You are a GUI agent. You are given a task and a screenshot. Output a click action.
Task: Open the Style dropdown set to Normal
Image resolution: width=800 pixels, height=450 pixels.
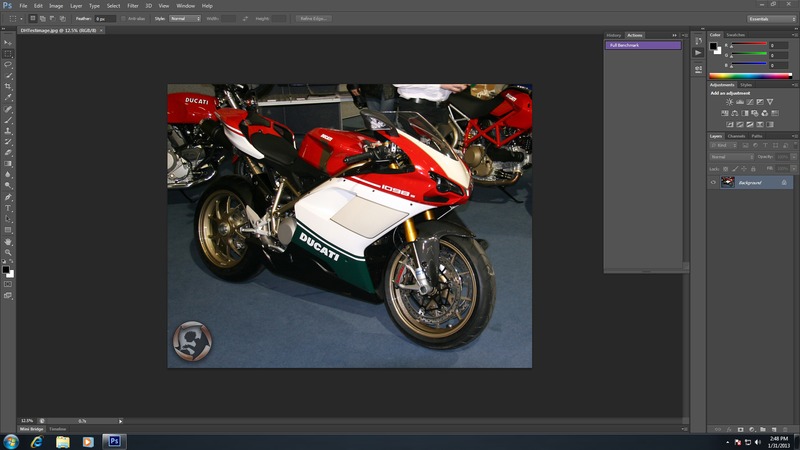click(x=184, y=19)
